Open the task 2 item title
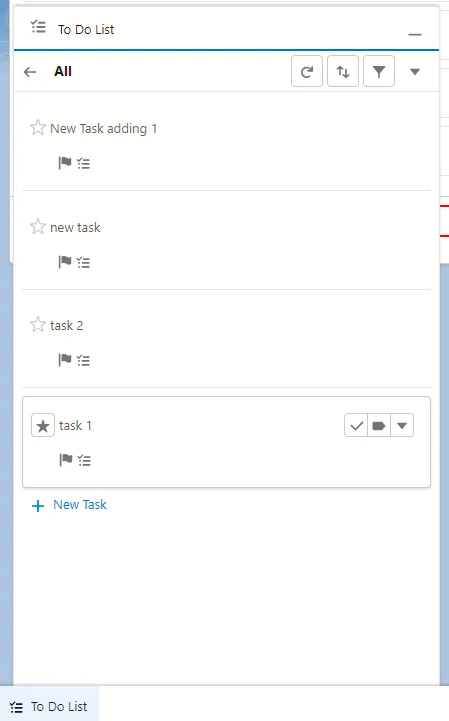 pyautogui.click(x=67, y=326)
